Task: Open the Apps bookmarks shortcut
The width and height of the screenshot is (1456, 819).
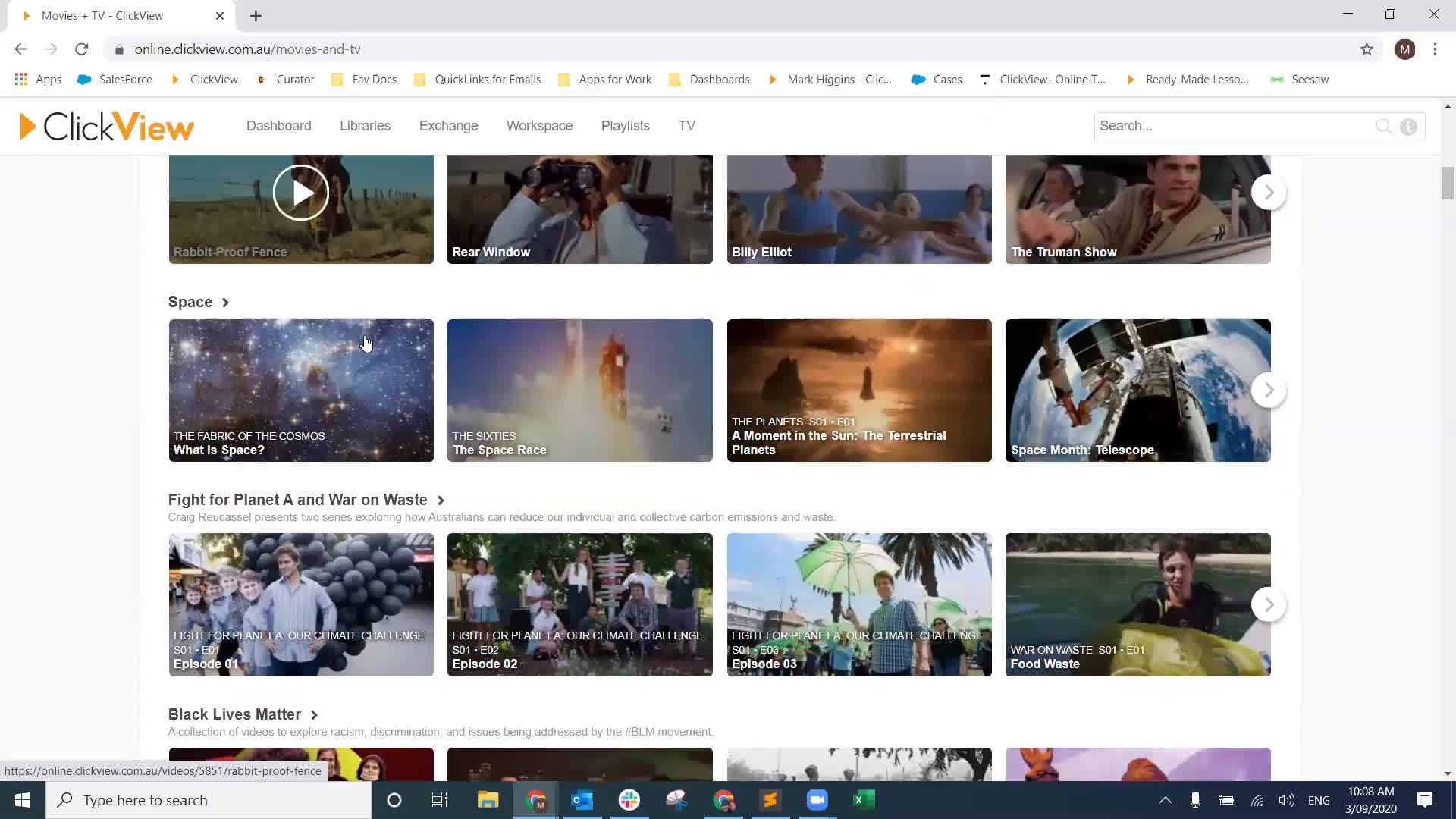Action: (38, 80)
